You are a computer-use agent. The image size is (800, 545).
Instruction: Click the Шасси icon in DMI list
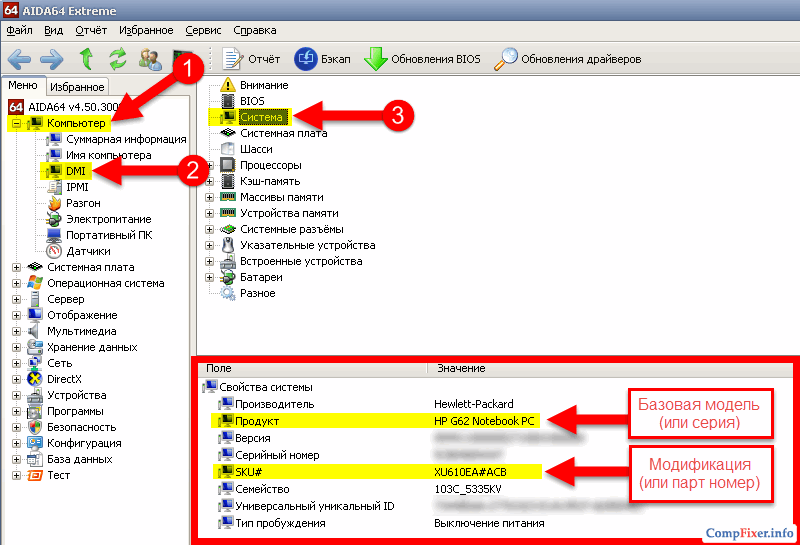pyautogui.click(x=228, y=149)
